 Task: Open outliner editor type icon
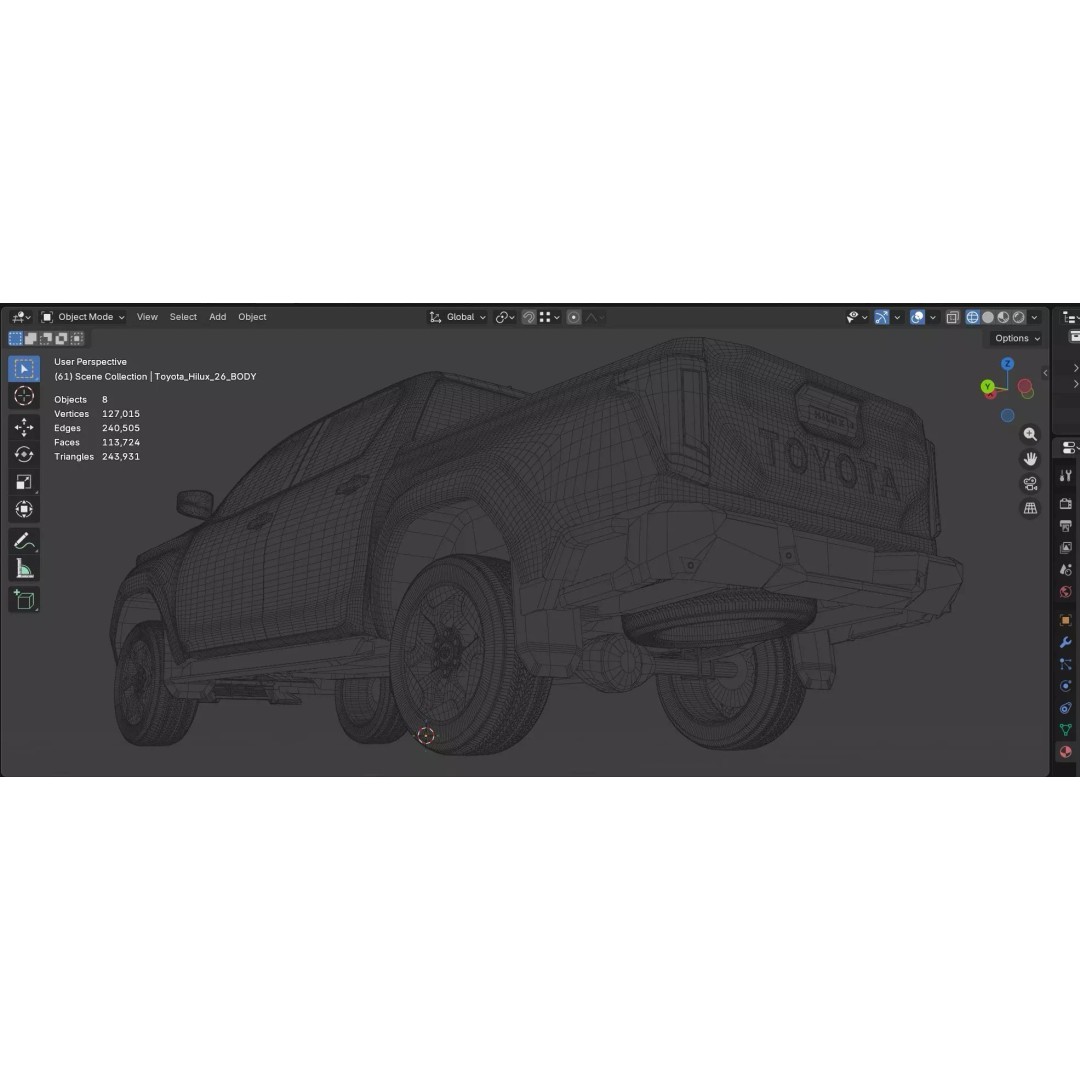click(x=1070, y=318)
